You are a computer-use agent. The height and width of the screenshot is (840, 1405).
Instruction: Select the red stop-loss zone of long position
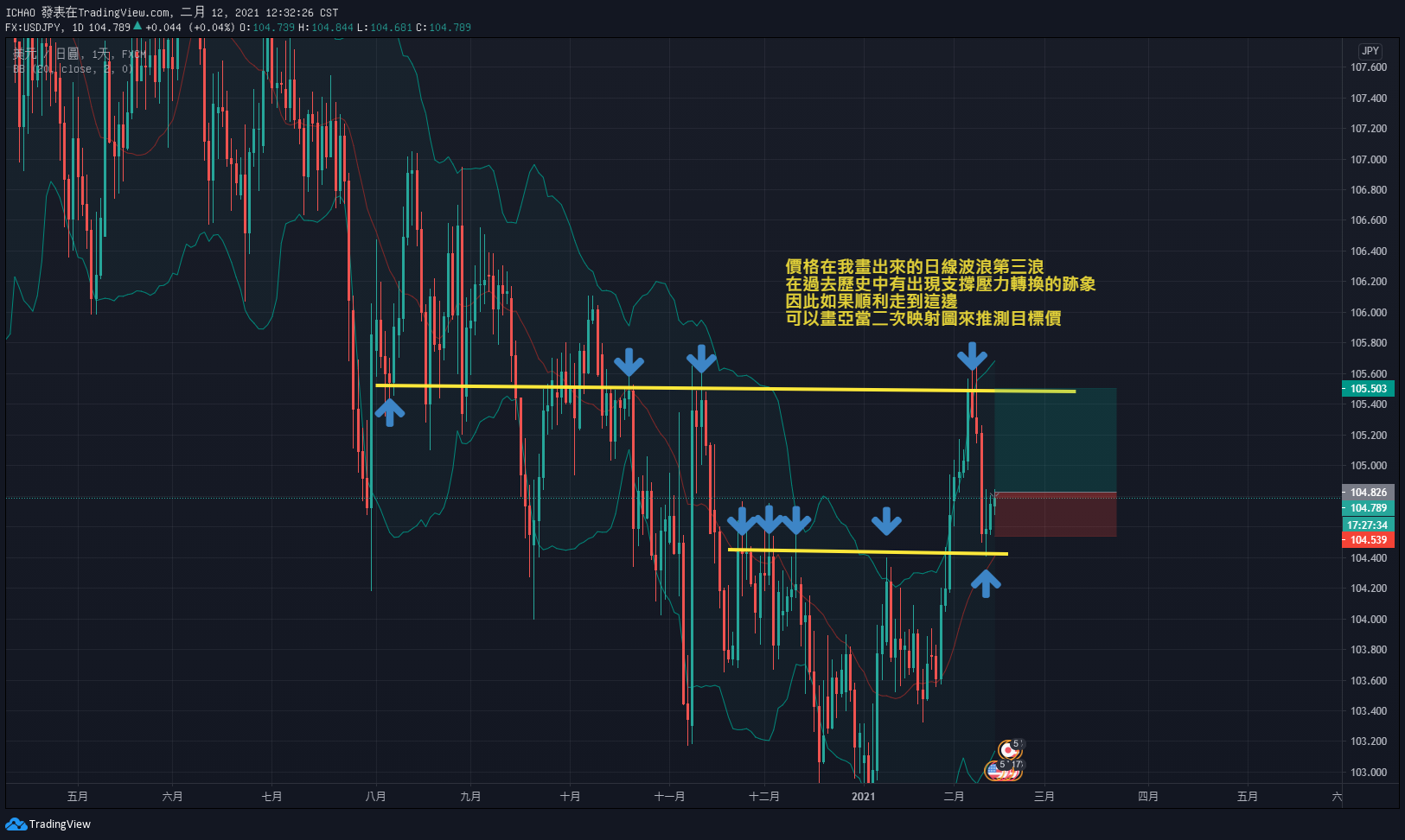tap(1056, 515)
